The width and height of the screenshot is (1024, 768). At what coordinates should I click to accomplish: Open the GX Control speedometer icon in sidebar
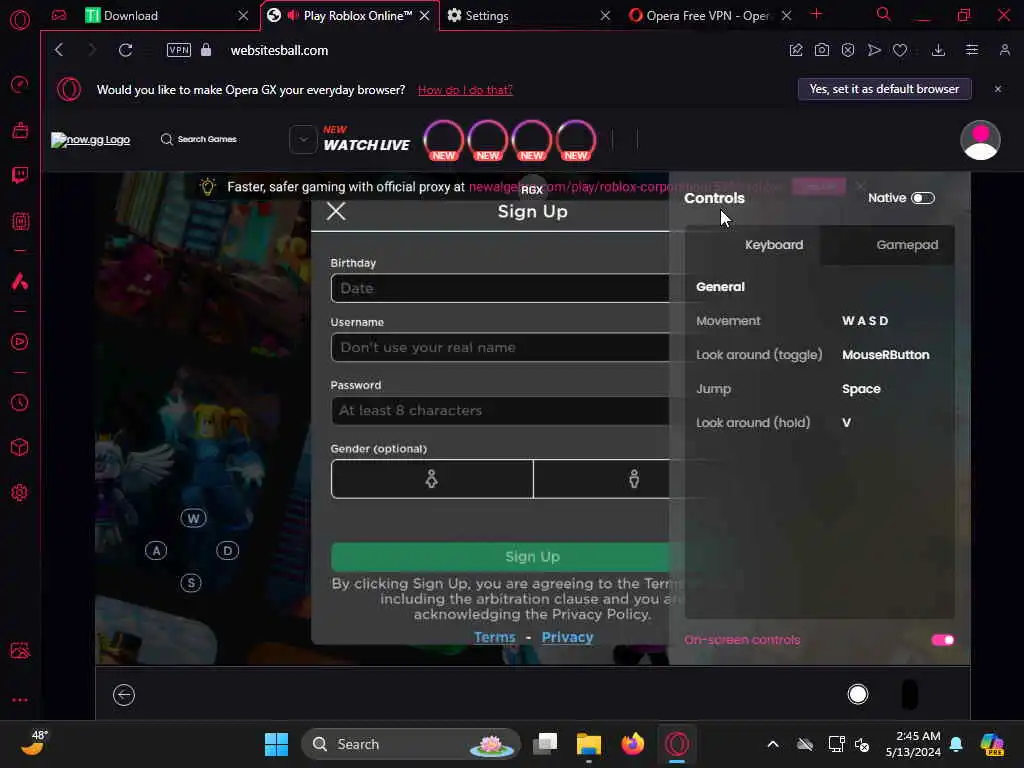(x=20, y=84)
